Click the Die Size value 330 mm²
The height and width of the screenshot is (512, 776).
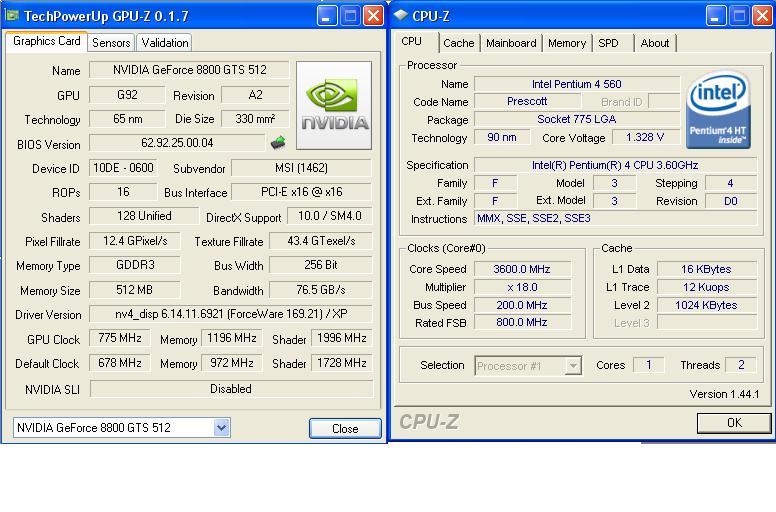pyautogui.click(x=255, y=119)
